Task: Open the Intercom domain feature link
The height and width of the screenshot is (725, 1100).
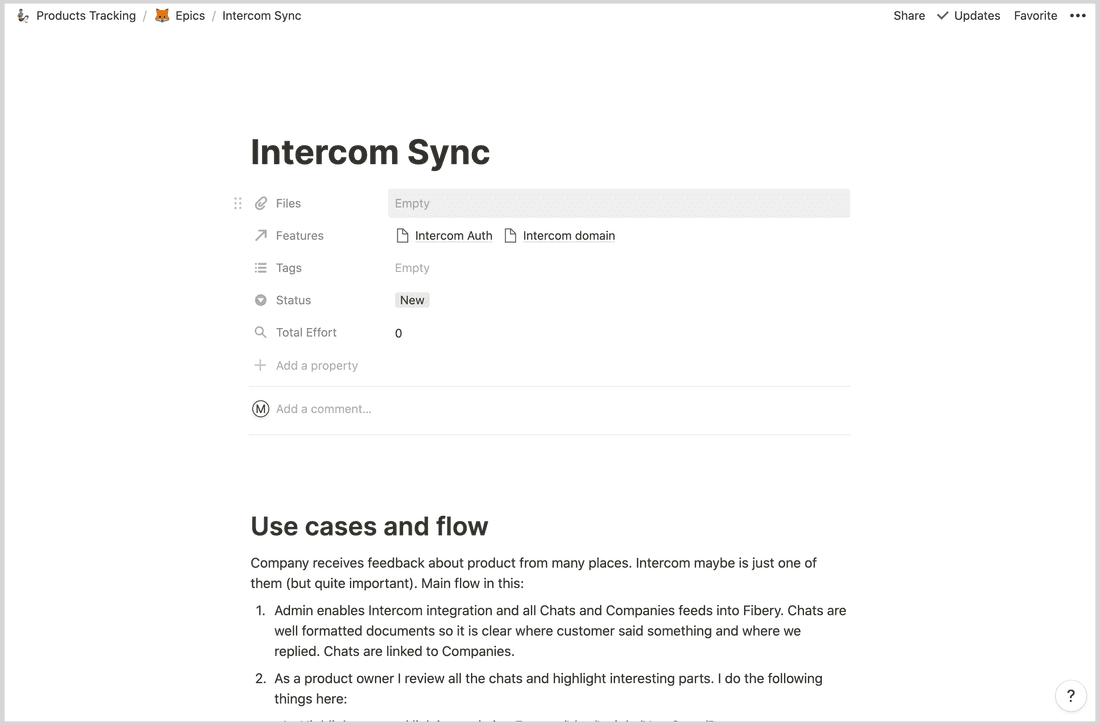Action: click(568, 235)
